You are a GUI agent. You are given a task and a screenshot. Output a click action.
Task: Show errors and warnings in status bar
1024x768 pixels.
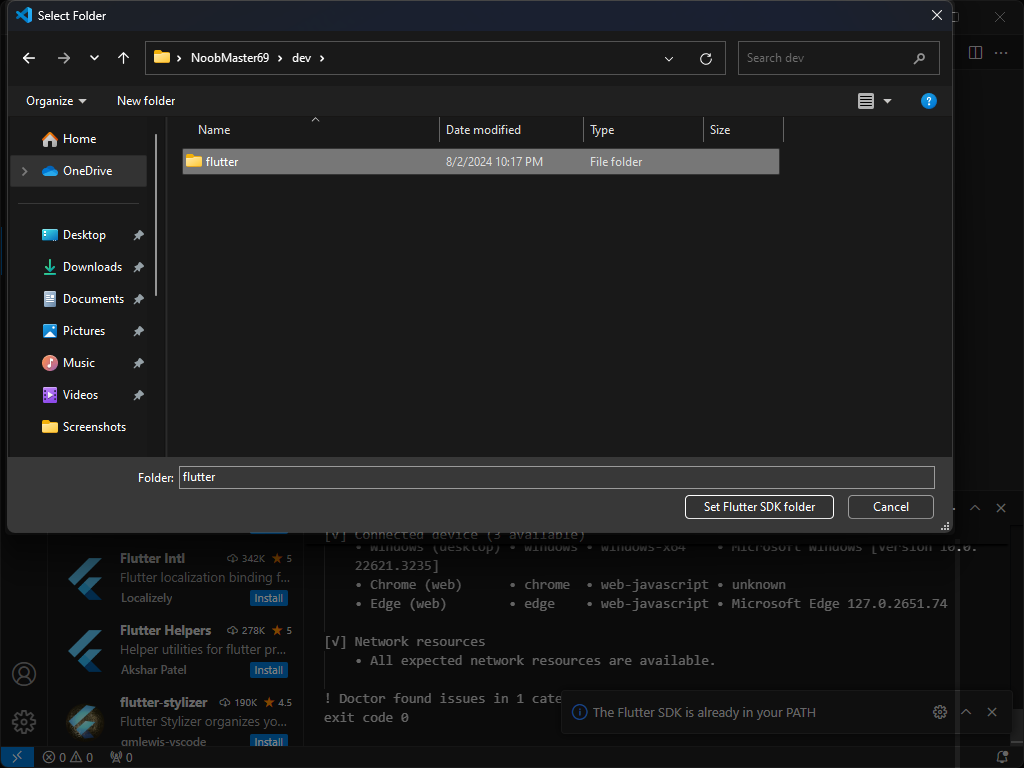(68, 758)
